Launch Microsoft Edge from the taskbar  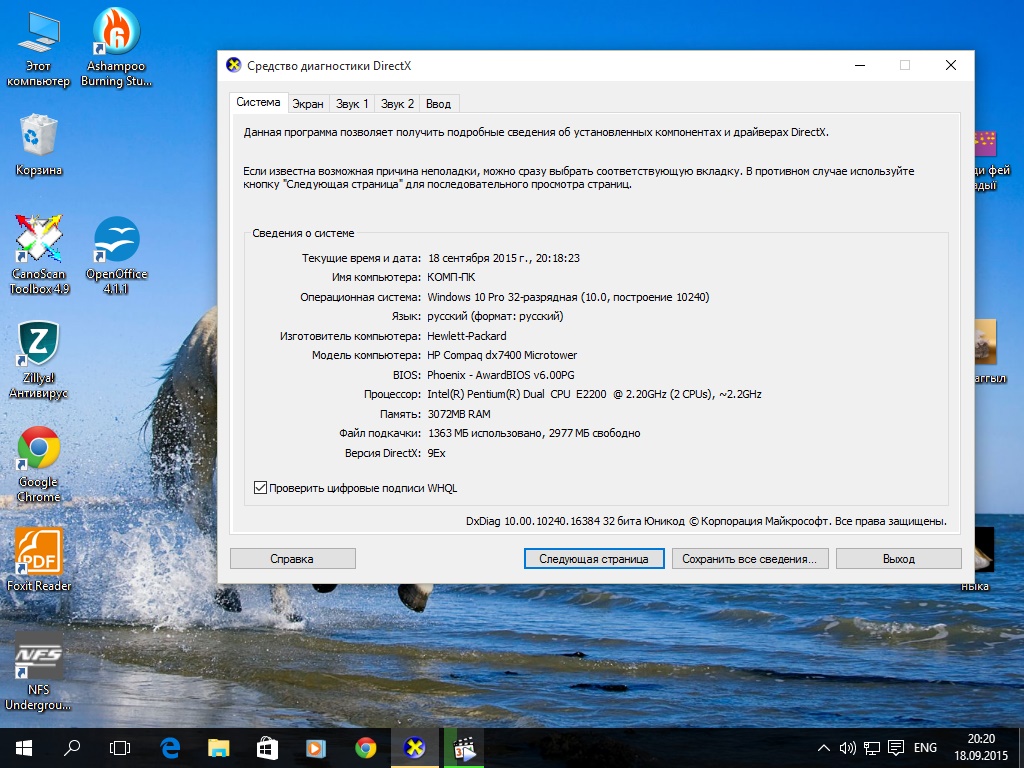(168, 747)
